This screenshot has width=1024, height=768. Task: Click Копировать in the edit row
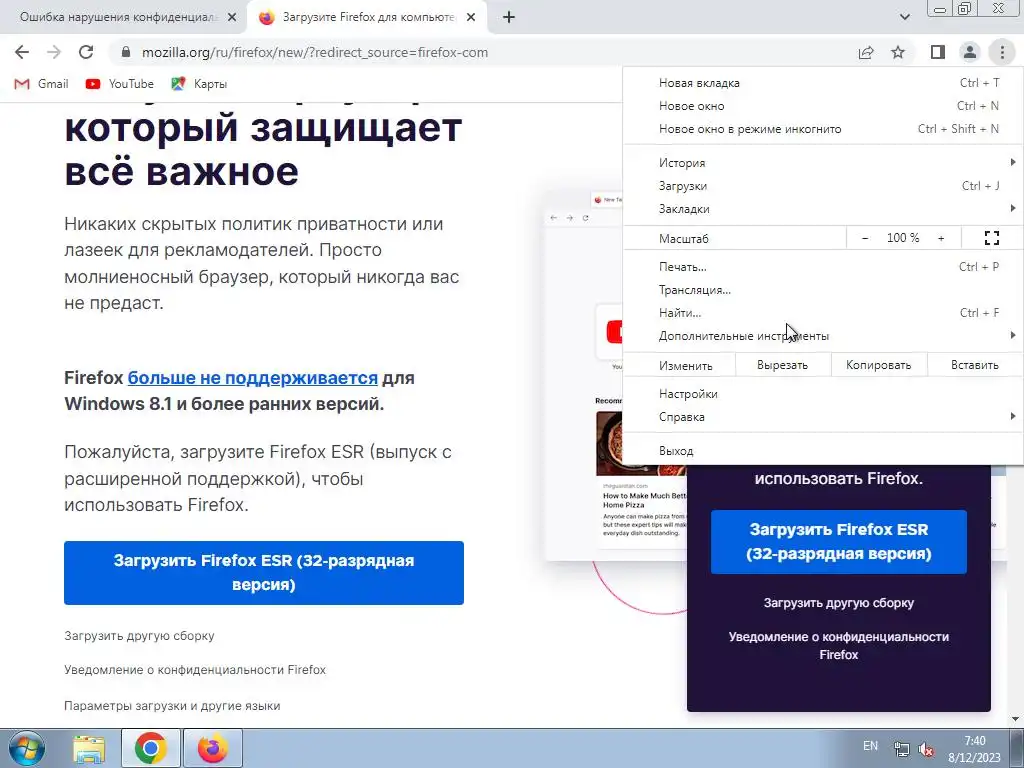(878, 365)
